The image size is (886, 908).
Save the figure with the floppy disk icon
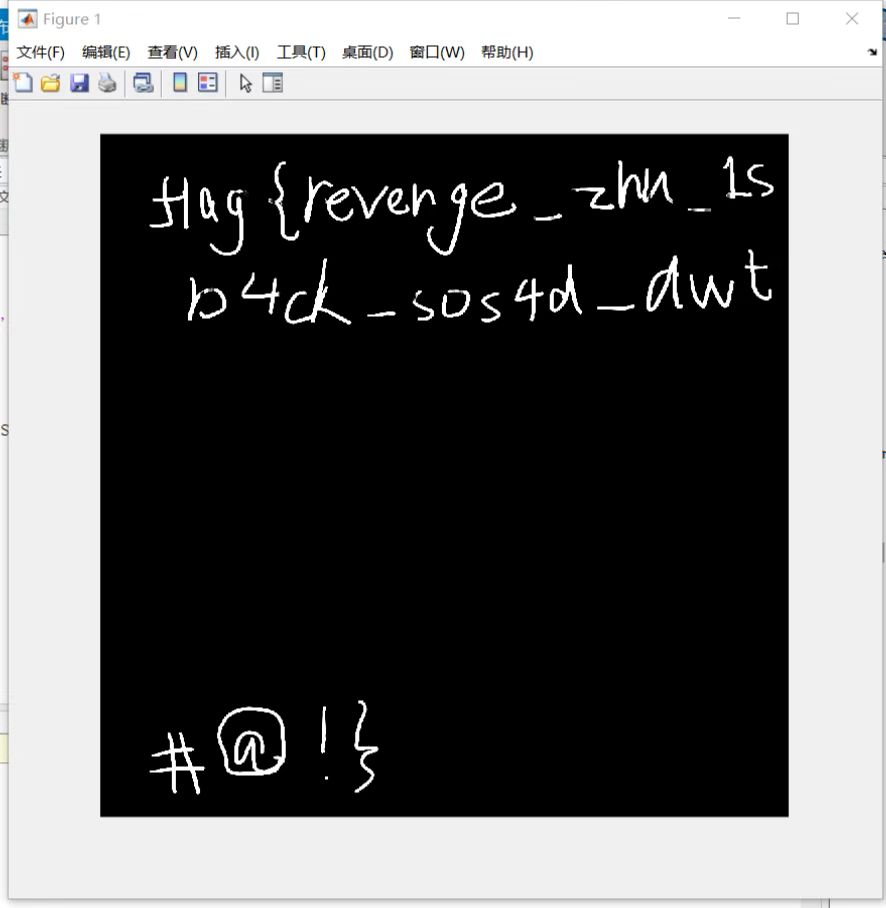tap(79, 83)
